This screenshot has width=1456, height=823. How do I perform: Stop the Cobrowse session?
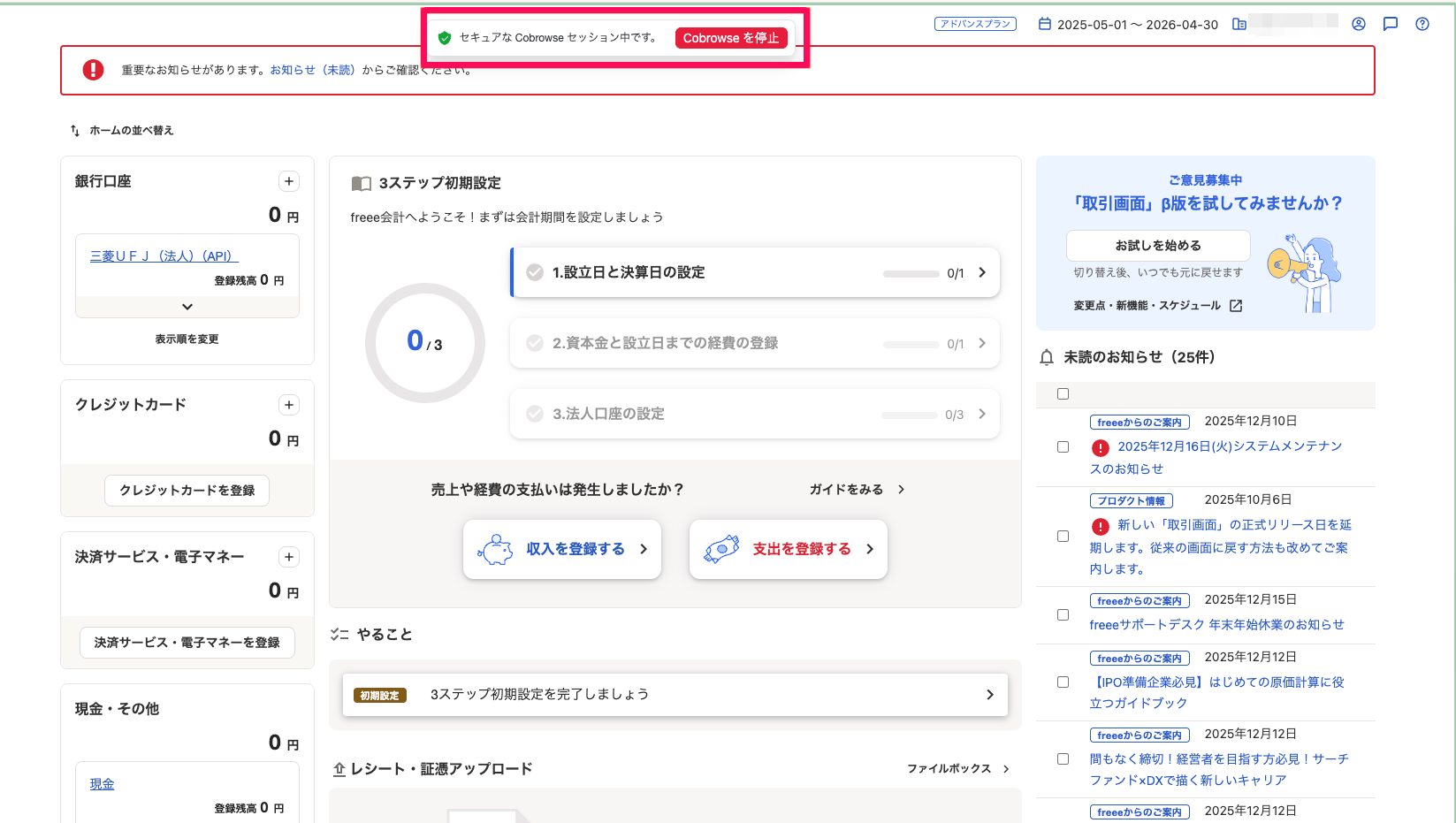(x=731, y=38)
